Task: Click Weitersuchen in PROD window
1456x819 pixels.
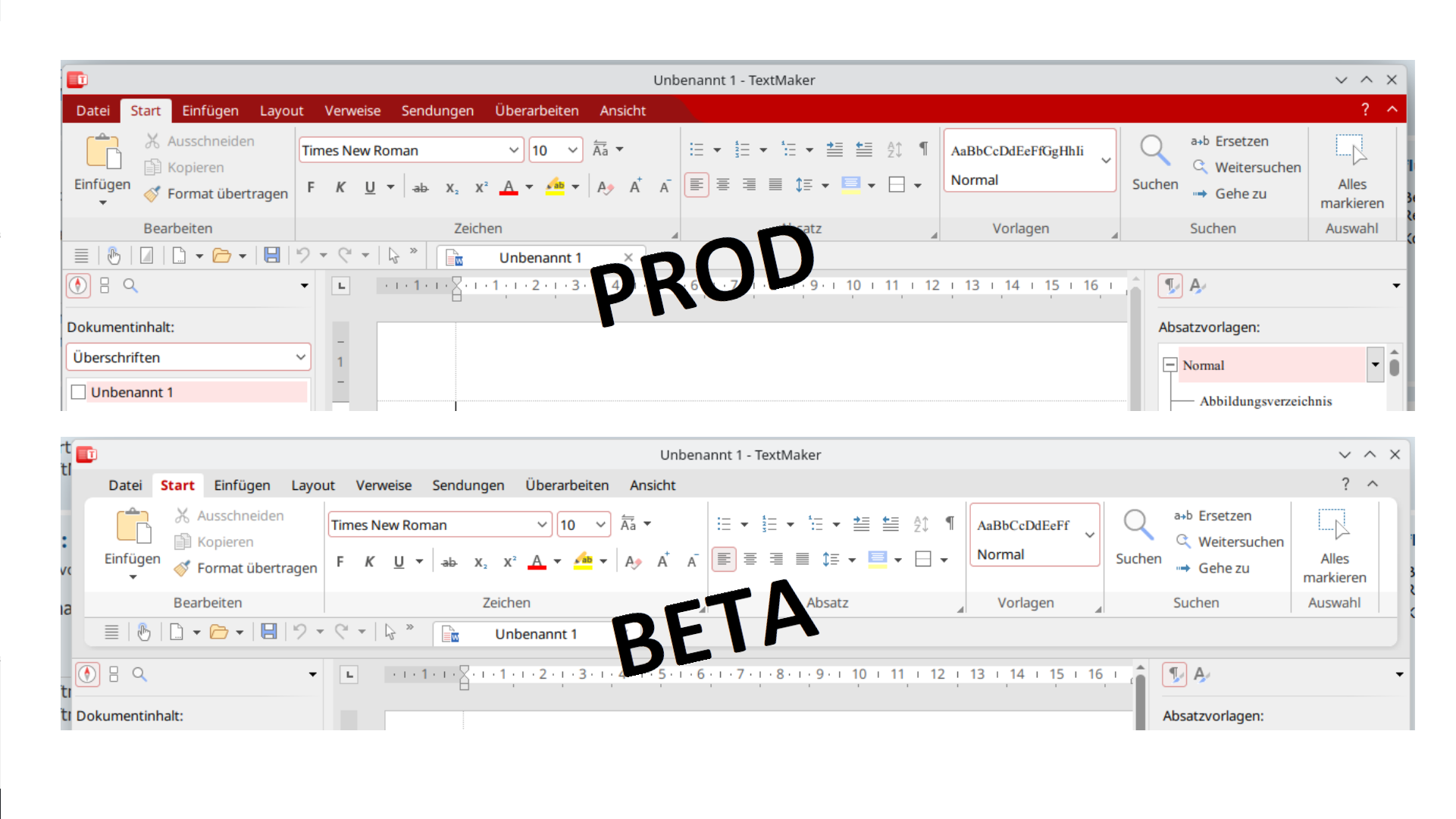Action: coord(1247,168)
